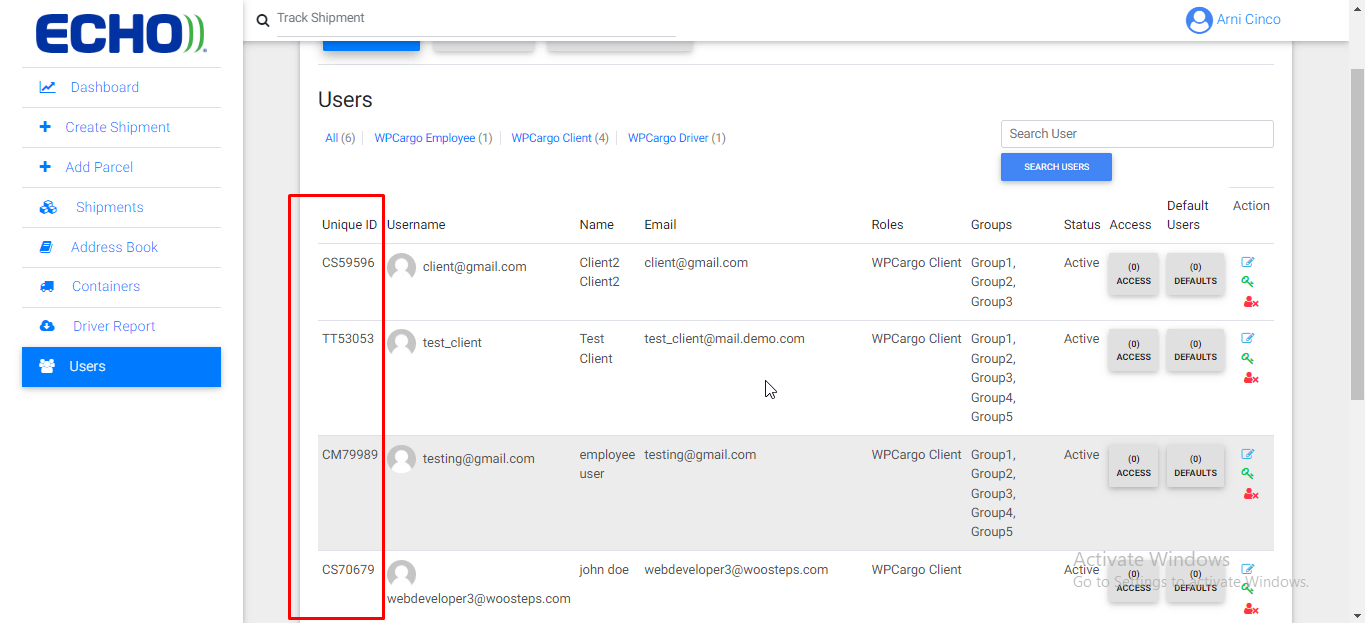Open Add Parcel in the sidebar
This screenshot has height=623, width=1365.
[x=121, y=167]
